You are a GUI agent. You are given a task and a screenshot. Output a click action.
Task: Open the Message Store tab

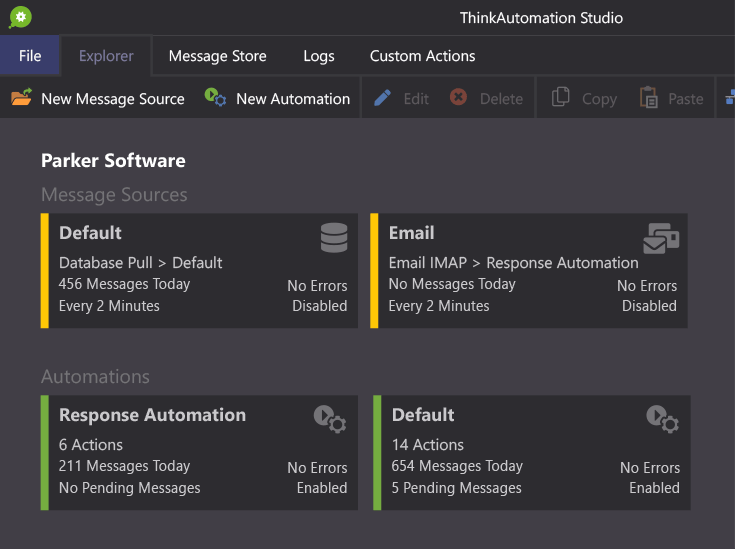point(218,56)
